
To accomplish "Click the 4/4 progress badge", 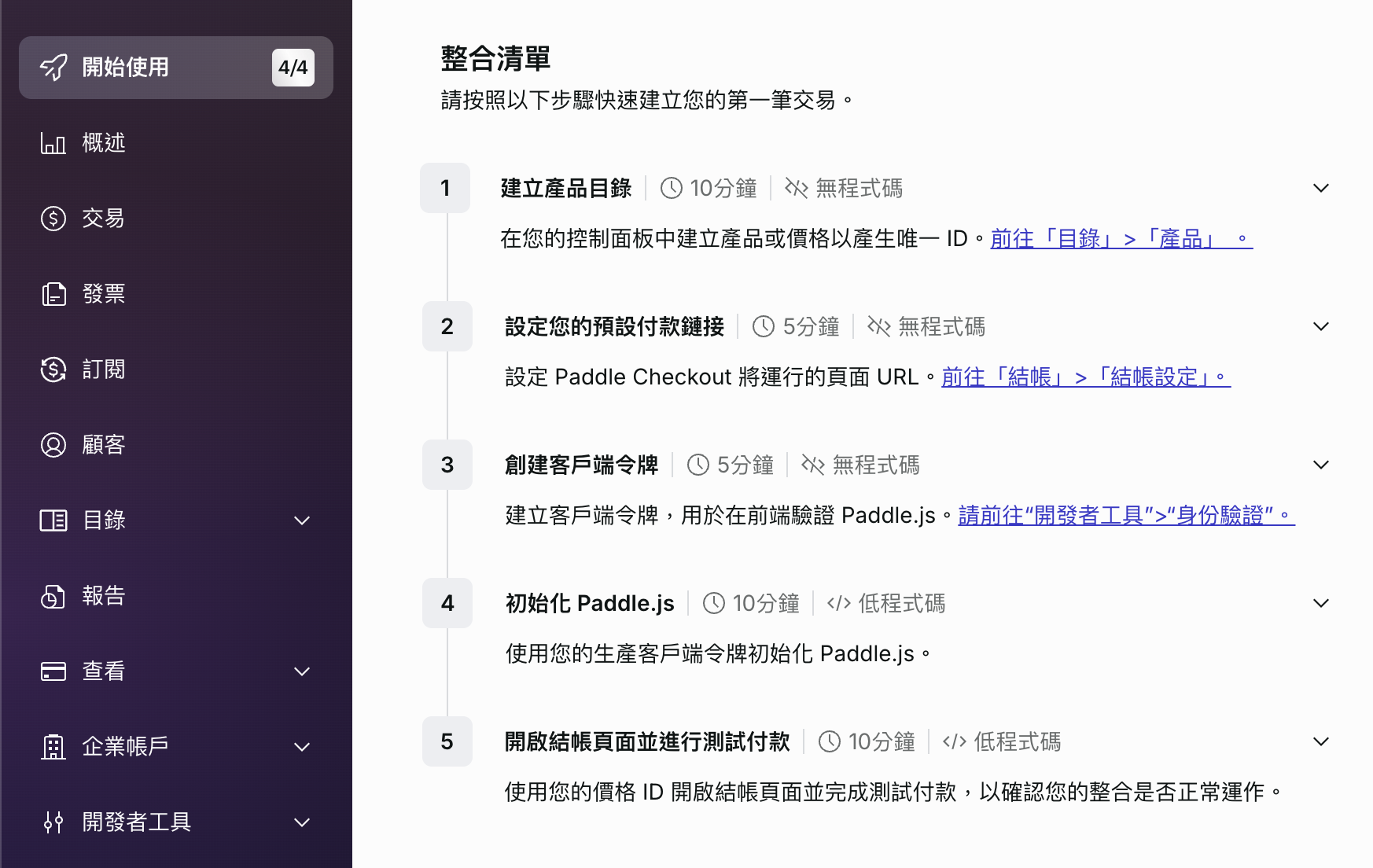I will click(x=293, y=68).
